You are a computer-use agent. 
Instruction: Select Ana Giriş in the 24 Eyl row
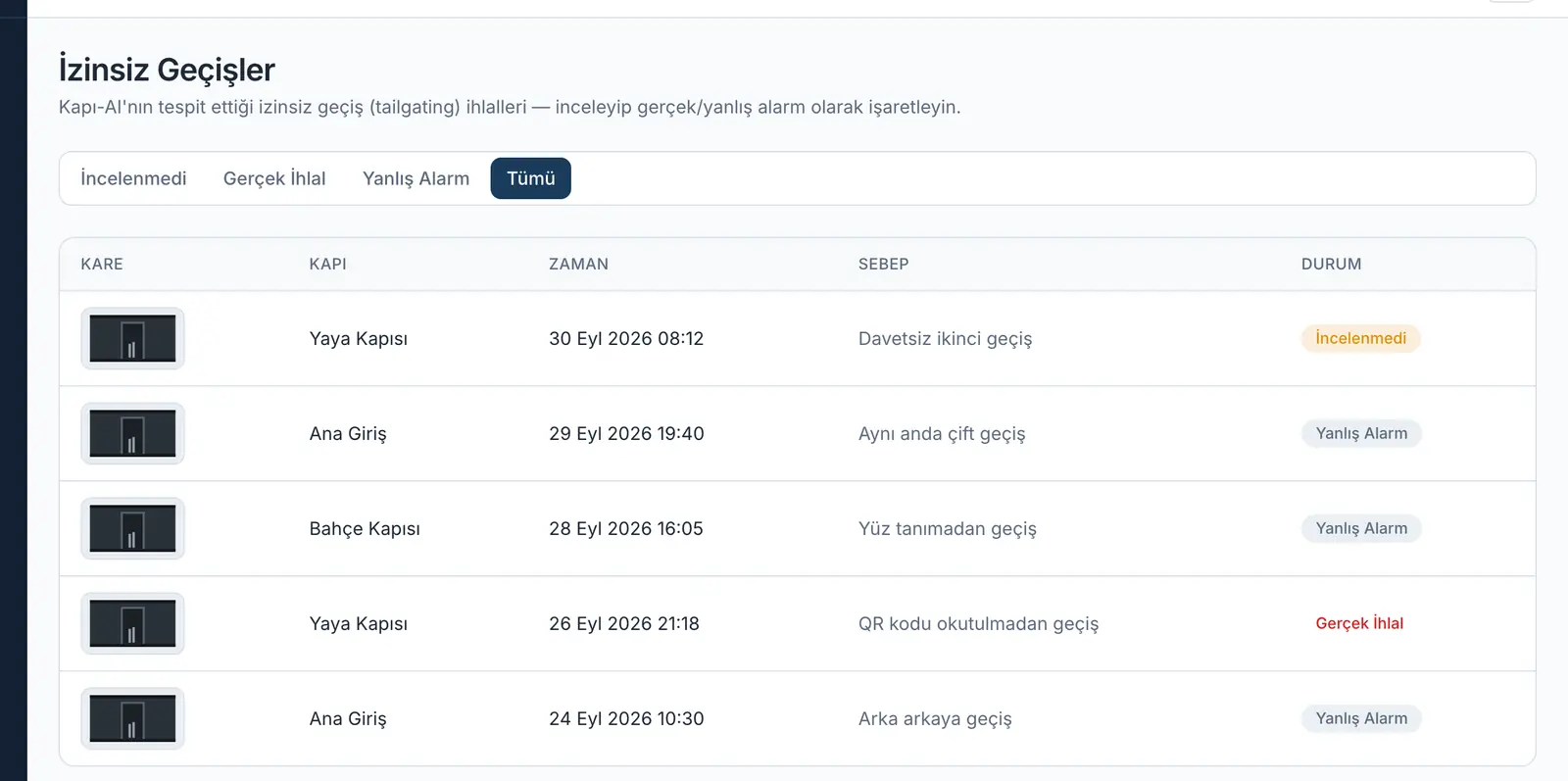(348, 718)
